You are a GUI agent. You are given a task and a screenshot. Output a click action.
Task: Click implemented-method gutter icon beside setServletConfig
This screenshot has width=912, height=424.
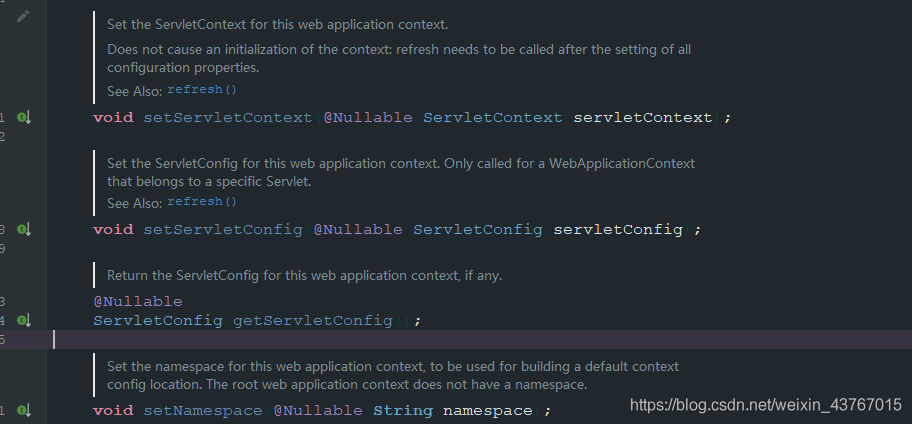click(24, 230)
